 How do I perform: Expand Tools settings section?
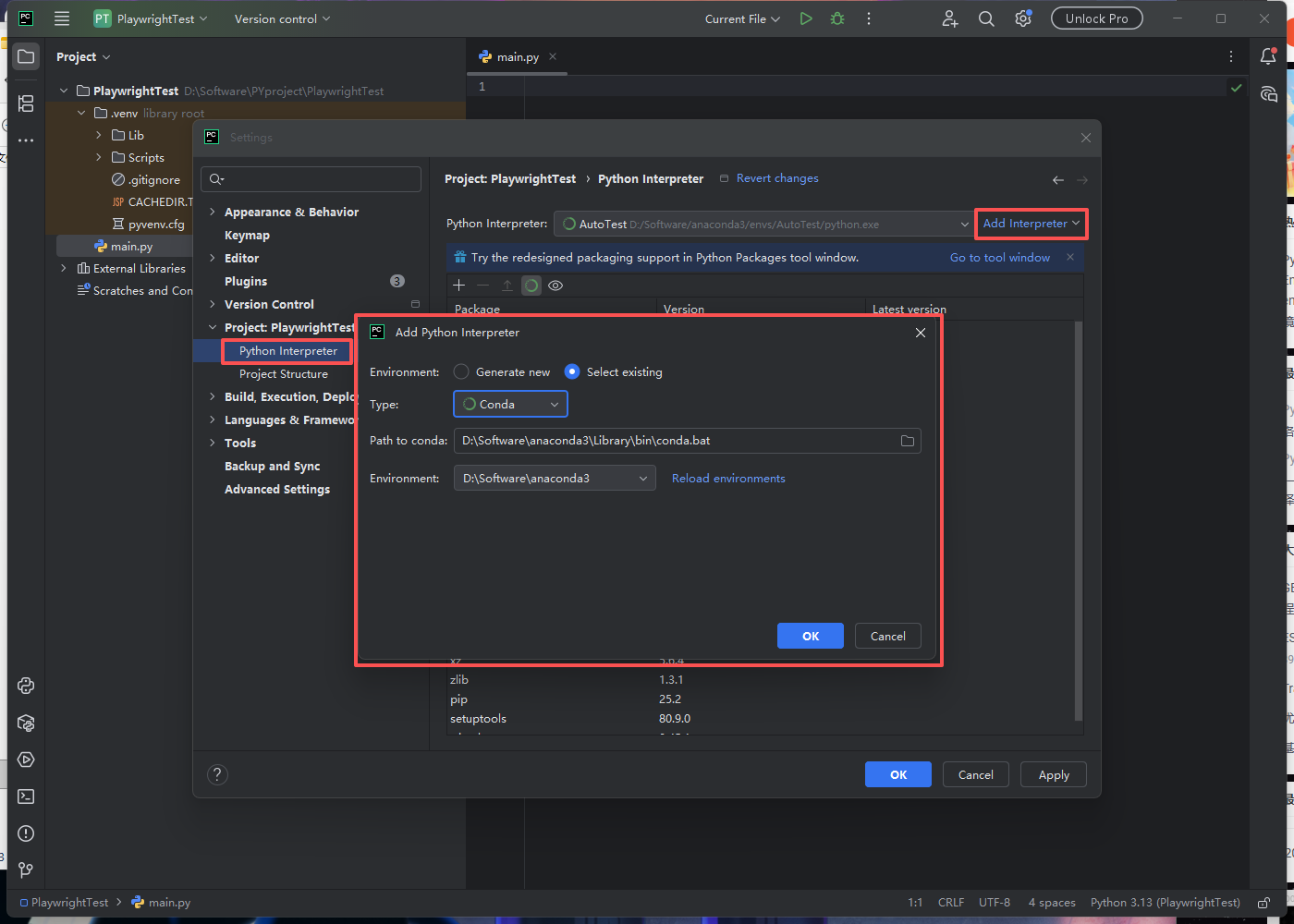(213, 443)
